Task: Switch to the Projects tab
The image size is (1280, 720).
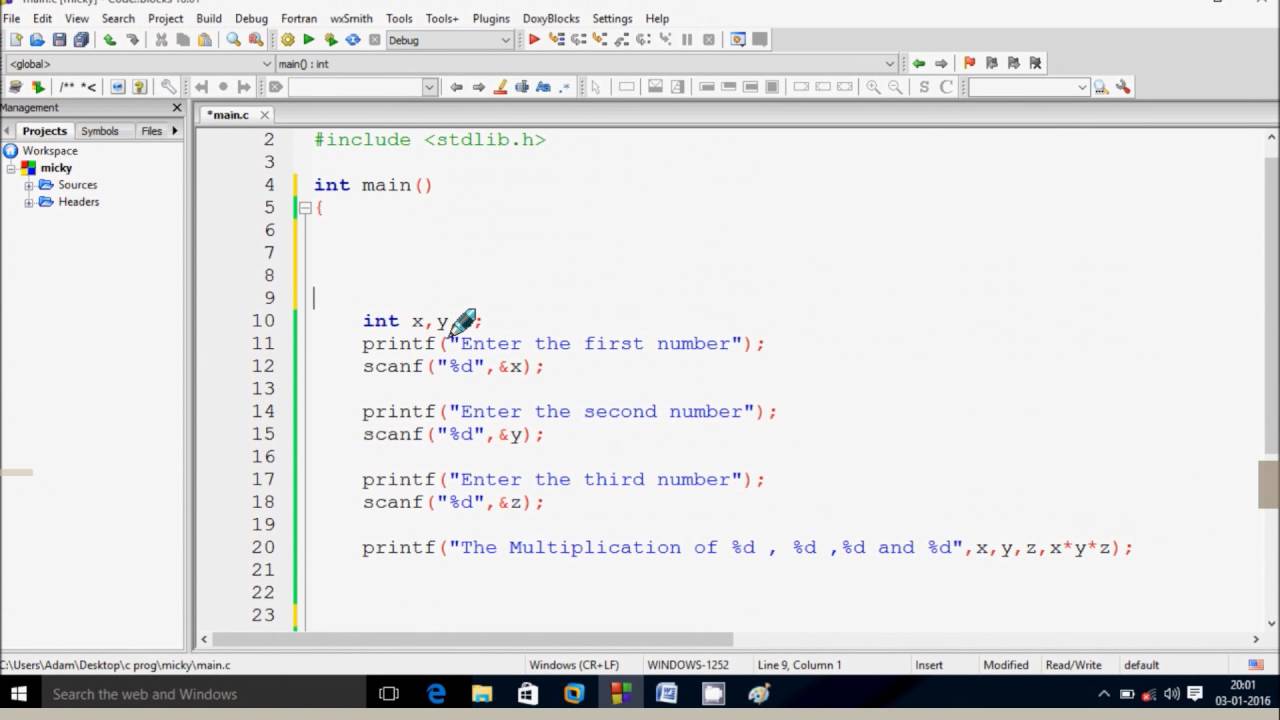Action: [x=44, y=131]
